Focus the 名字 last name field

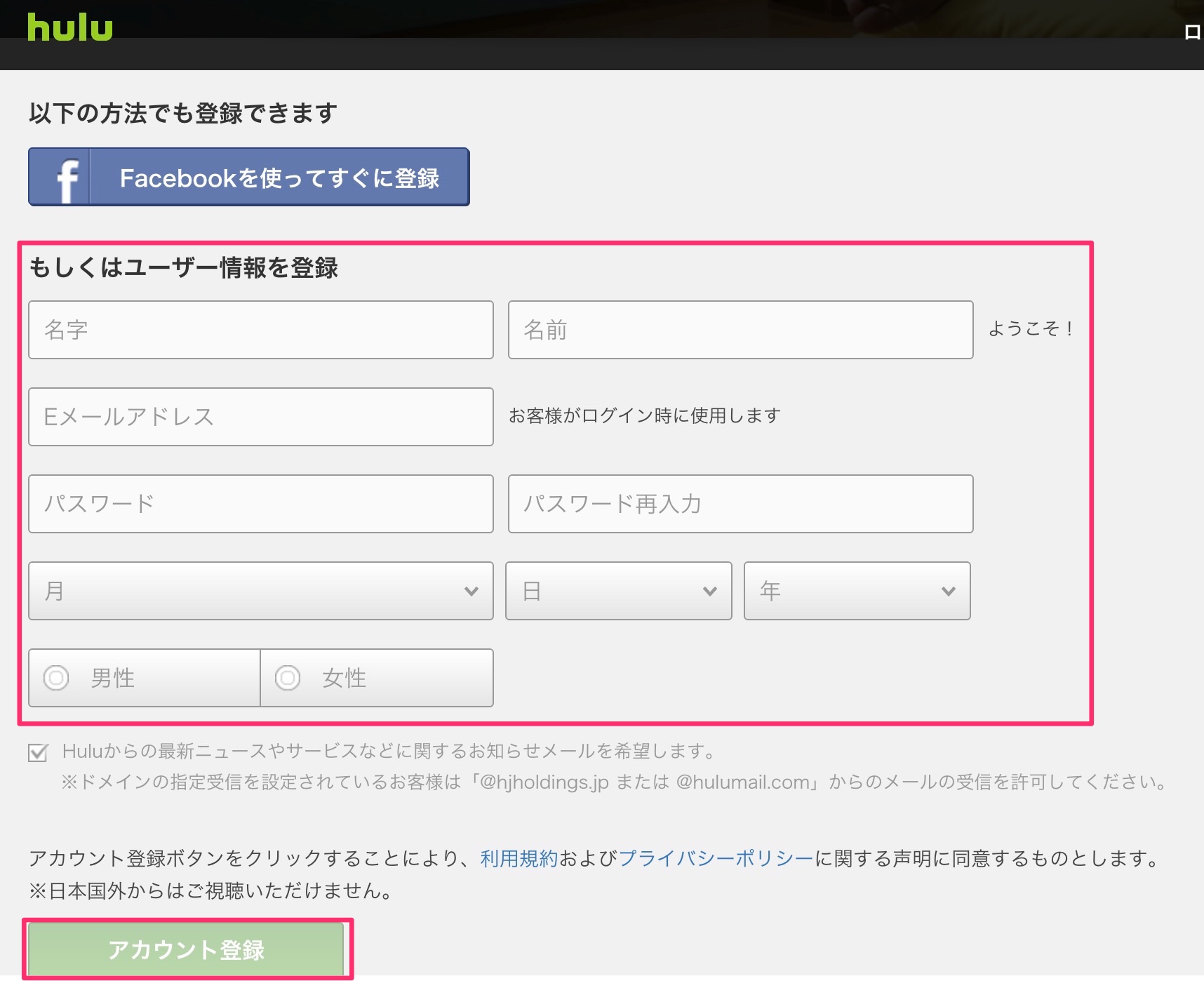(x=261, y=330)
